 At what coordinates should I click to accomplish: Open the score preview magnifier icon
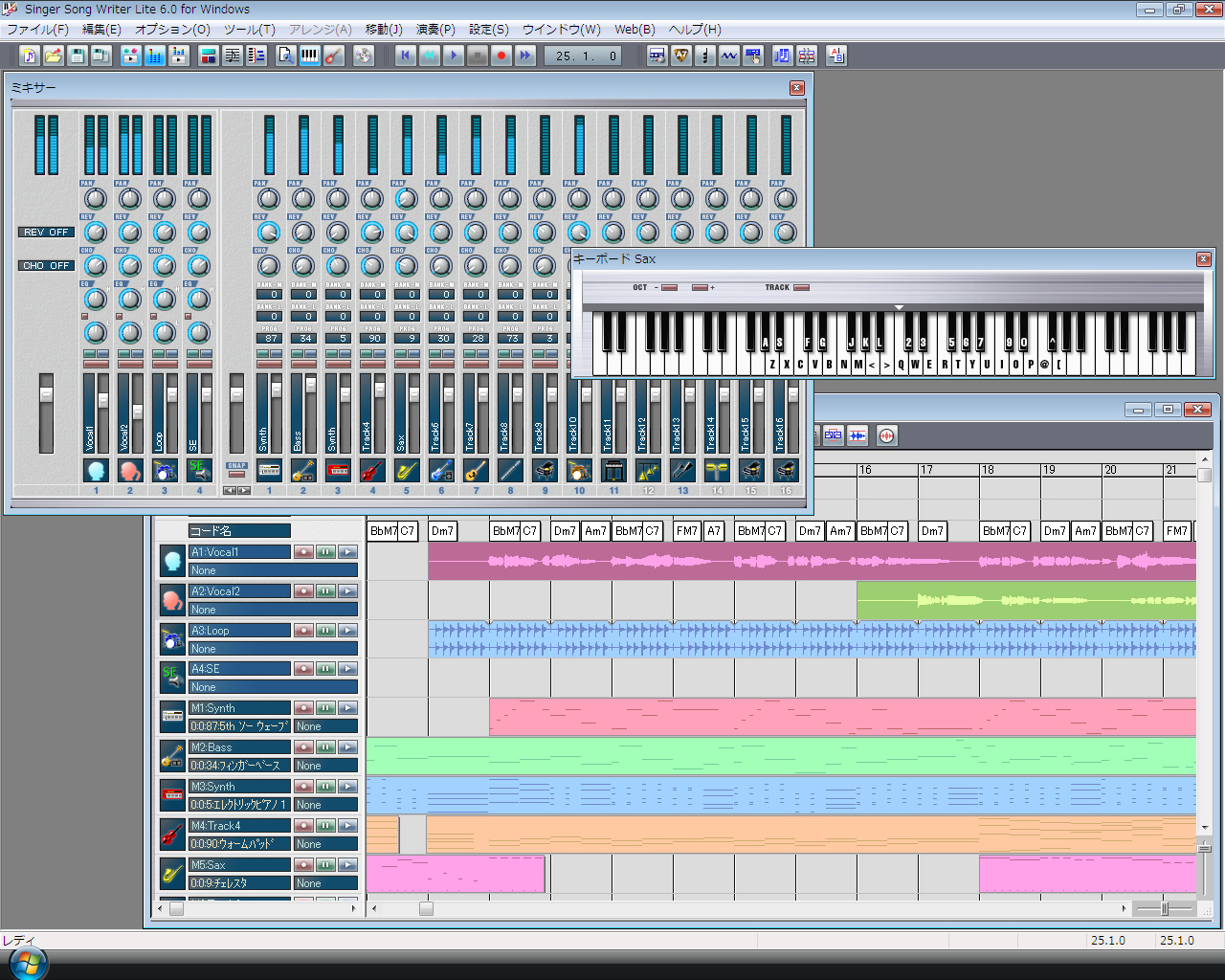[x=286, y=56]
